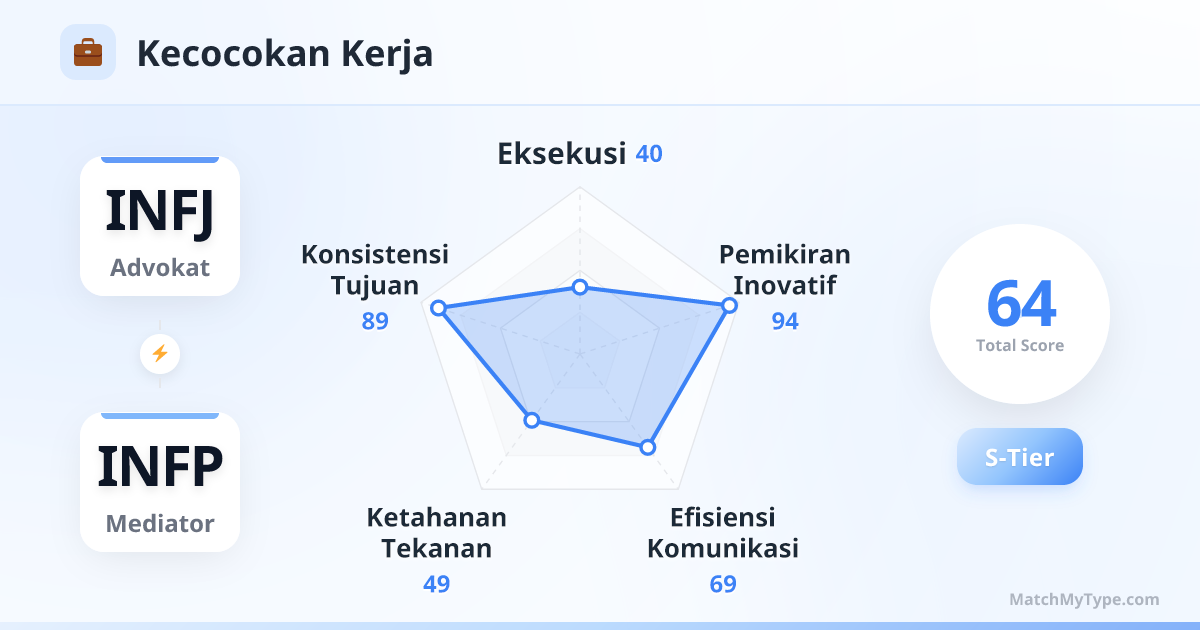The image size is (1200, 630).
Task: Click the center of radar chart
Action: click(579, 353)
